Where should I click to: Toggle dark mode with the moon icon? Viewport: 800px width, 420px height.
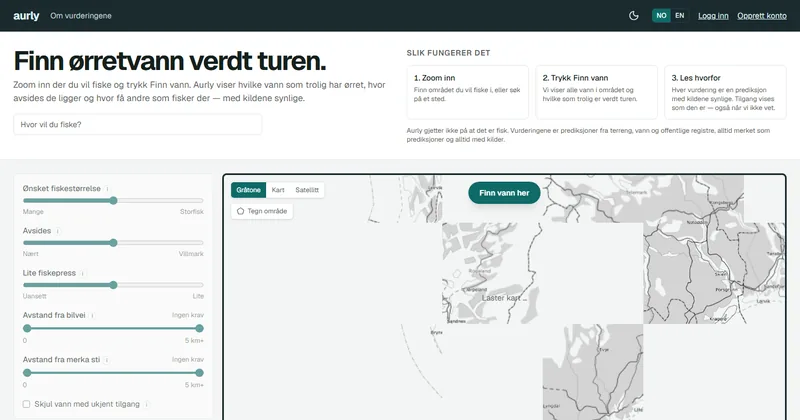[634, 16]
